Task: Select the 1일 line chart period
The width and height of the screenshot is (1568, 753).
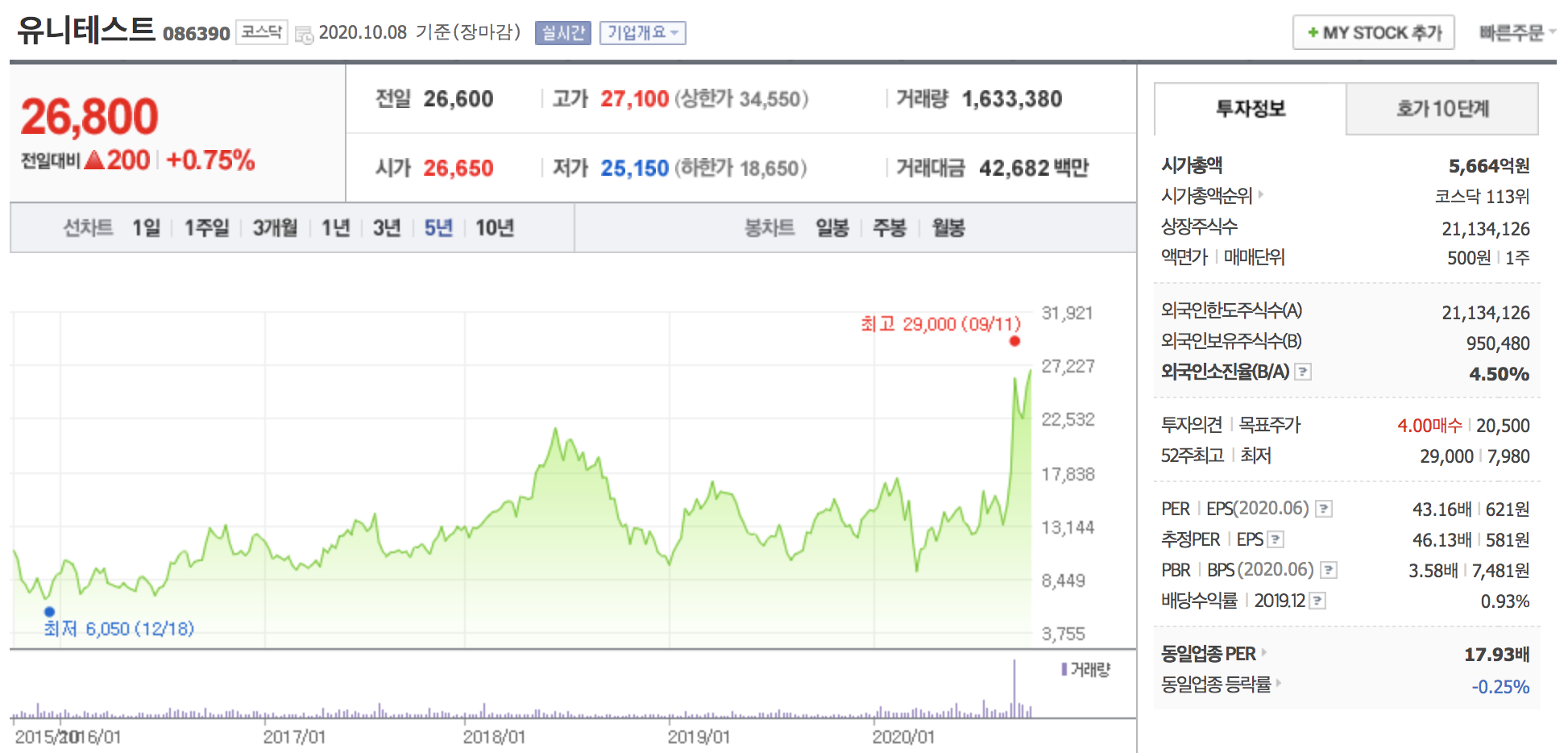Action: pos(146,228)
